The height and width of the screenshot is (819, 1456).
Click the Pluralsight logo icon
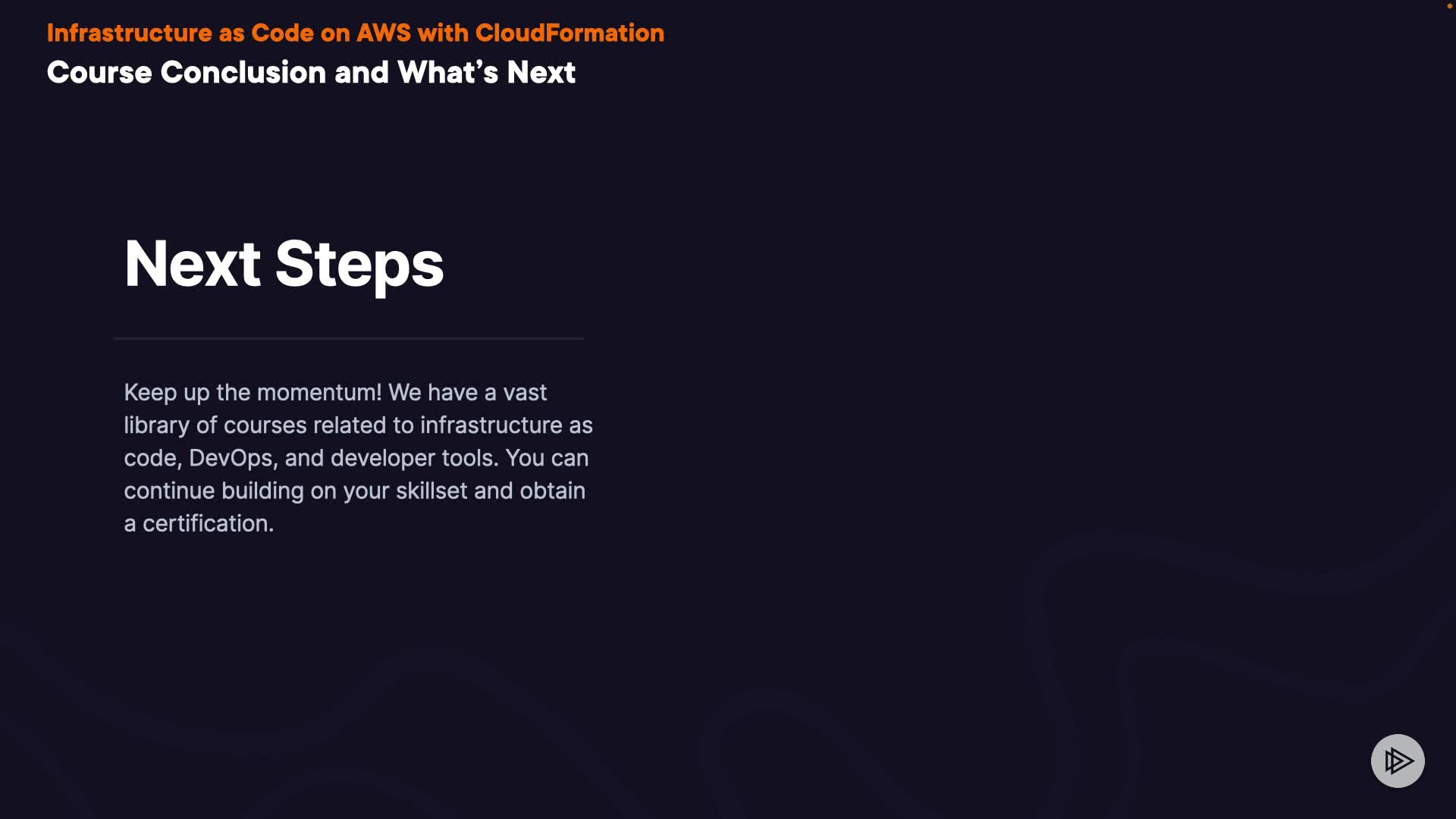coord(1397,761)
